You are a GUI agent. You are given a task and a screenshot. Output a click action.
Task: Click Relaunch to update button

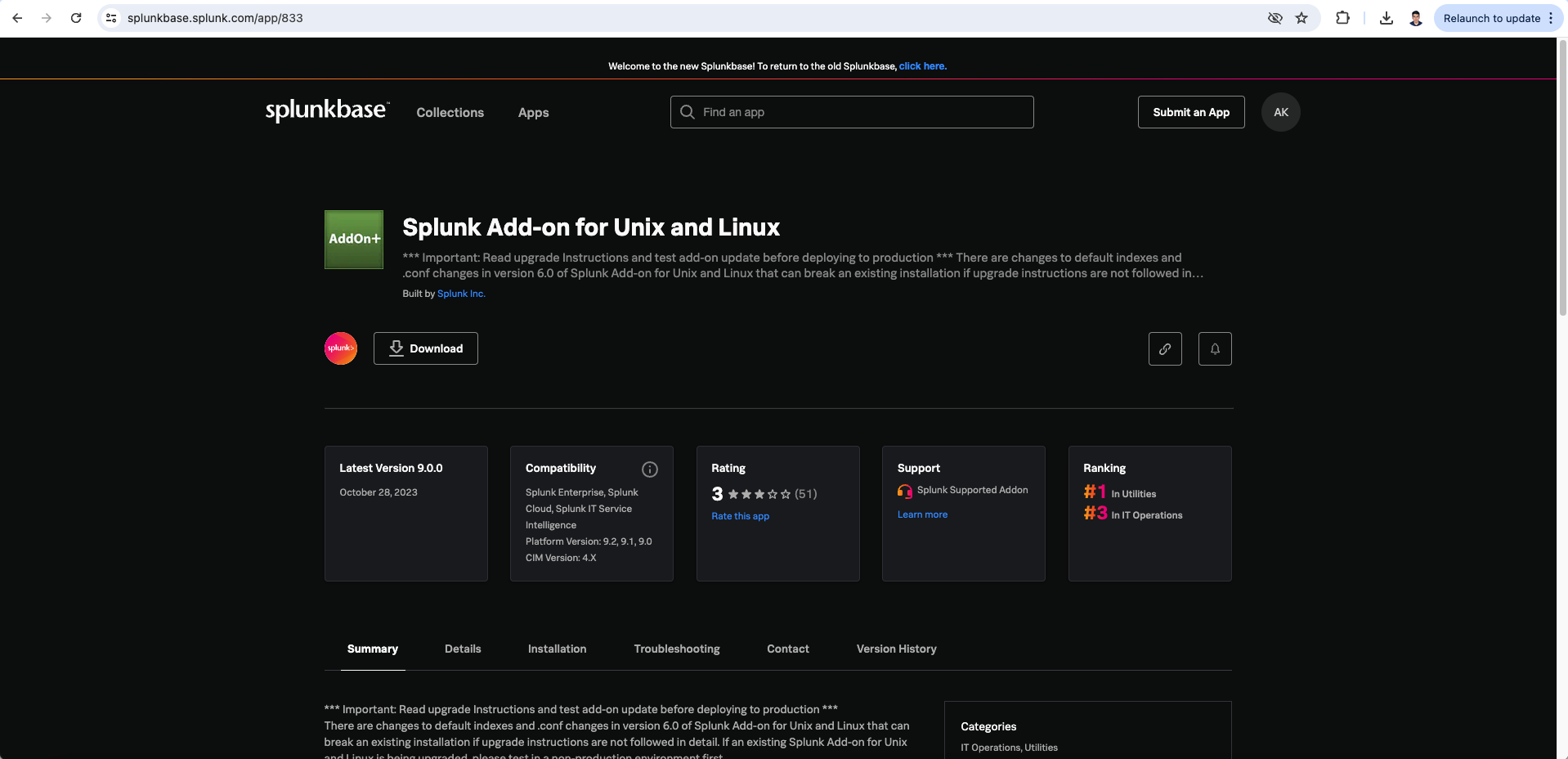[1491, 18]
